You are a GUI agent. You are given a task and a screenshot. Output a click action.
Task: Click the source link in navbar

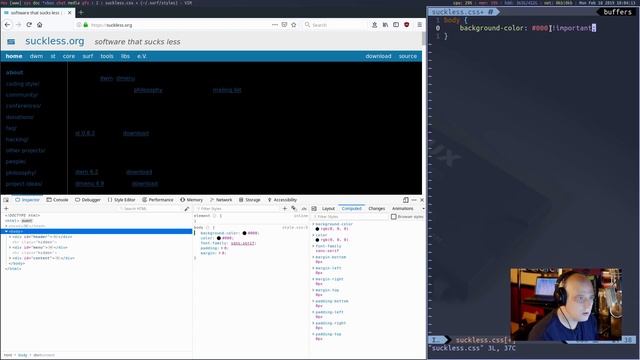pos(408,56)
